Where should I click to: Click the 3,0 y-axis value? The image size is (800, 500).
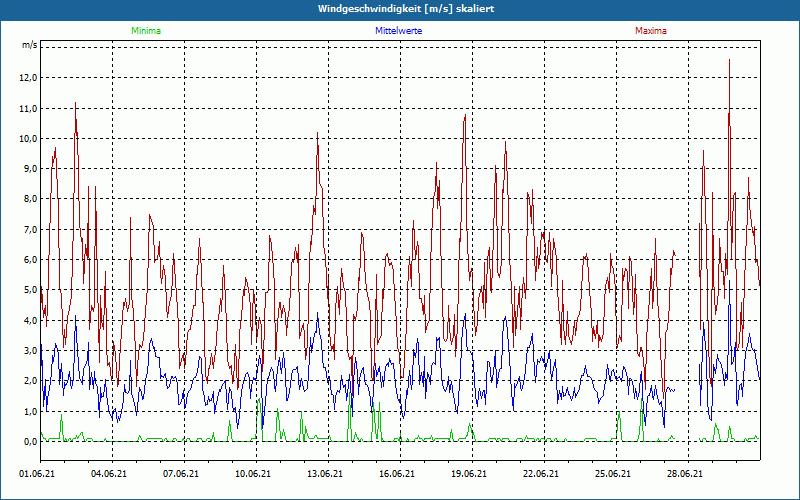(31, 351)
